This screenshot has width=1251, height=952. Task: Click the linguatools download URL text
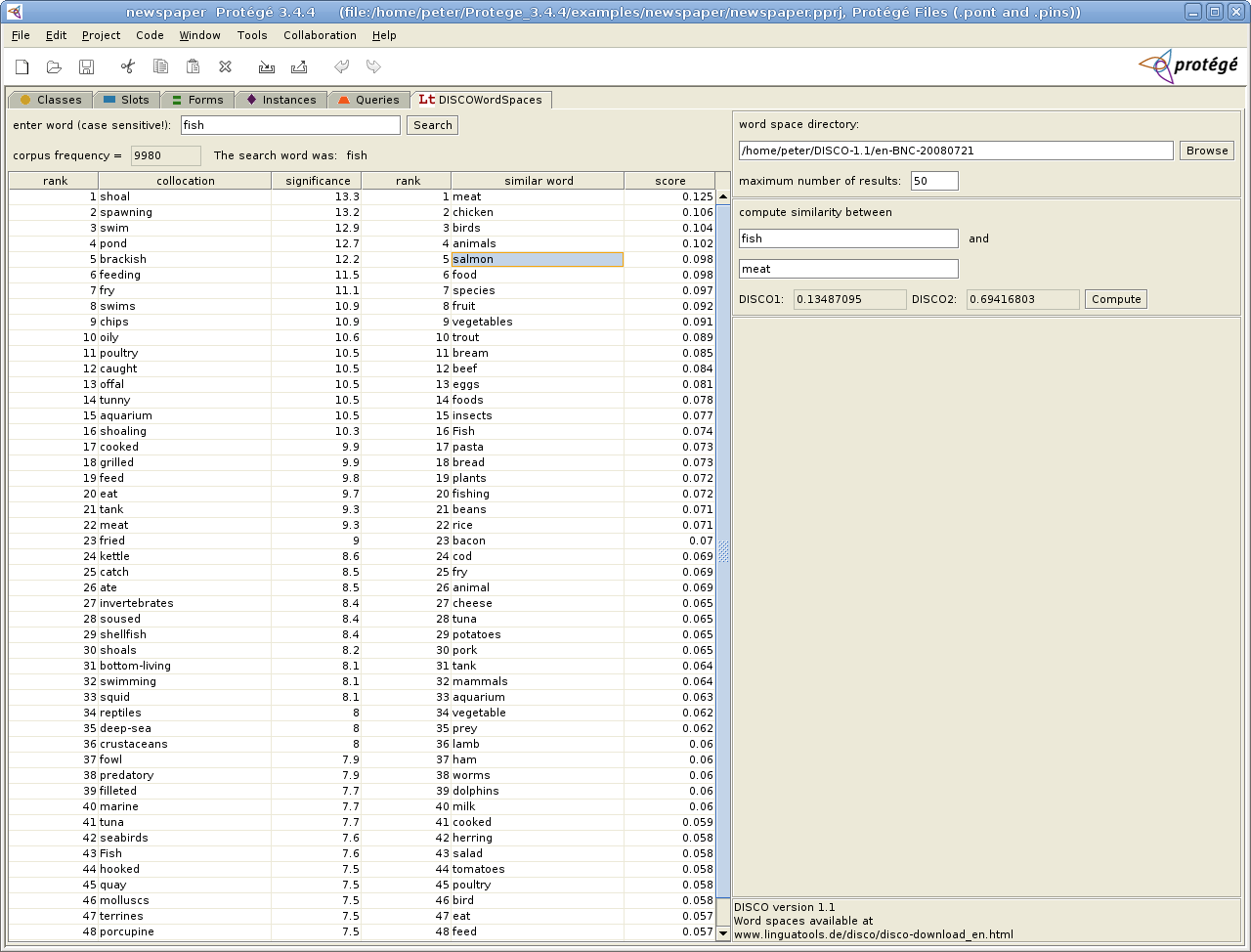point(874,934)
